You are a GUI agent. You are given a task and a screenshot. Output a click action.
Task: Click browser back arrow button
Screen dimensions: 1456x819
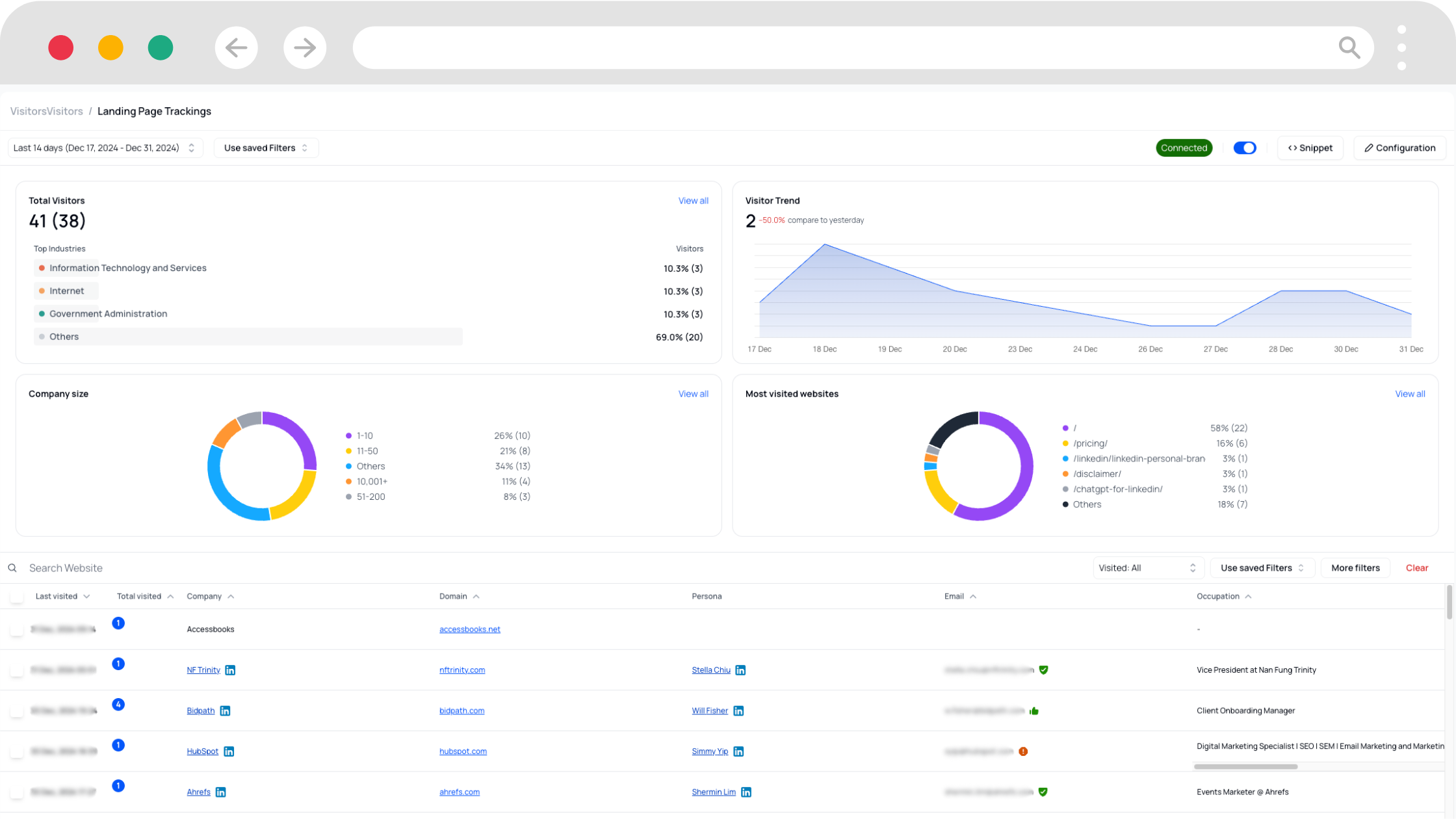coord(236,47)
